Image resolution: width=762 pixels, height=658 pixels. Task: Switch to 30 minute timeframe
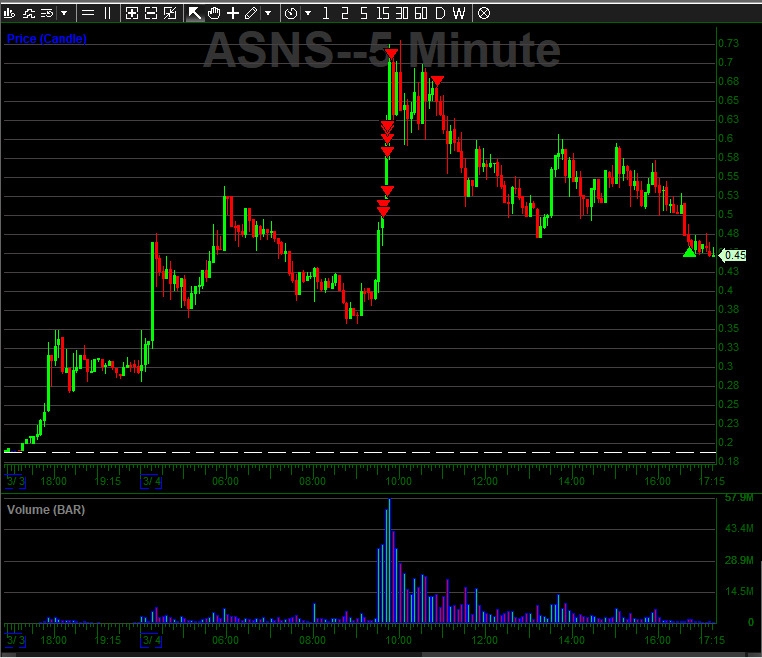tap(401, 13)
